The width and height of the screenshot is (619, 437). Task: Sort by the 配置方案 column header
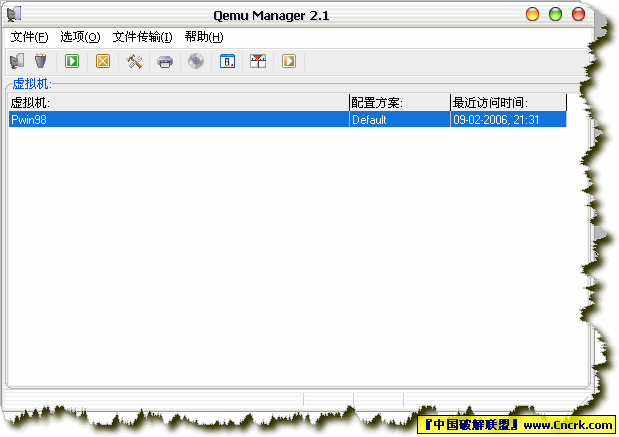point(400,103)
